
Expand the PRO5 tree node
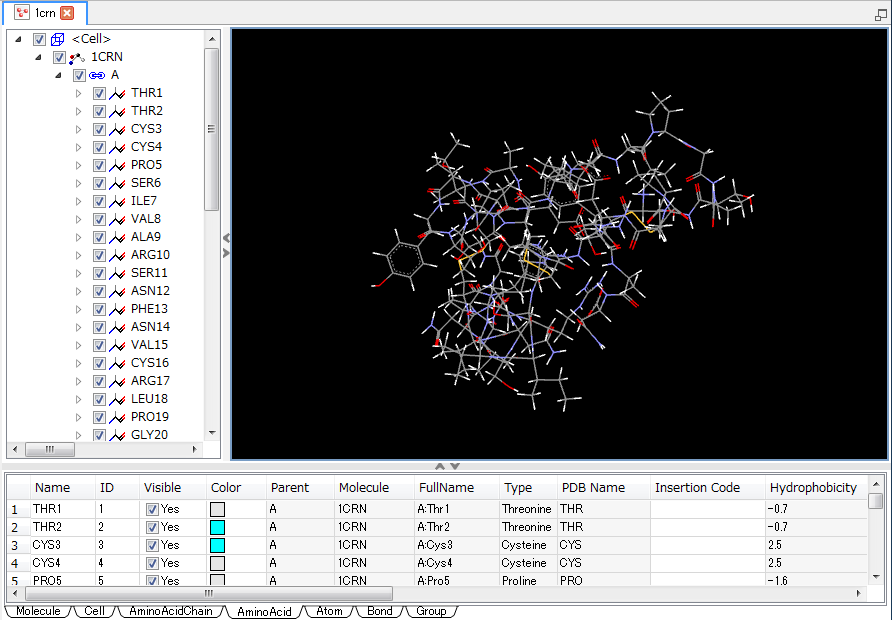coord(79,165)
